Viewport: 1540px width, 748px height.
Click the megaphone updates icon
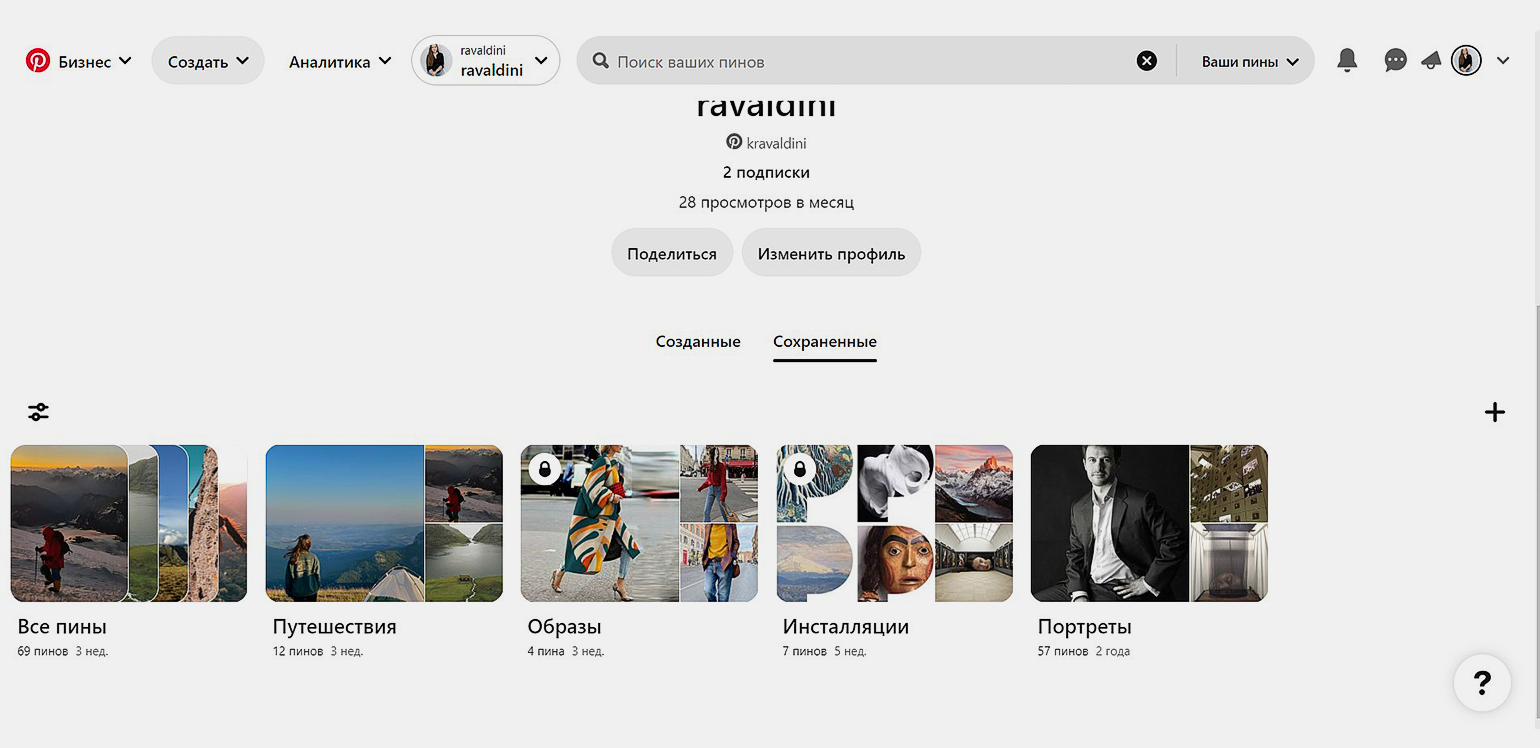point(1431,61)
